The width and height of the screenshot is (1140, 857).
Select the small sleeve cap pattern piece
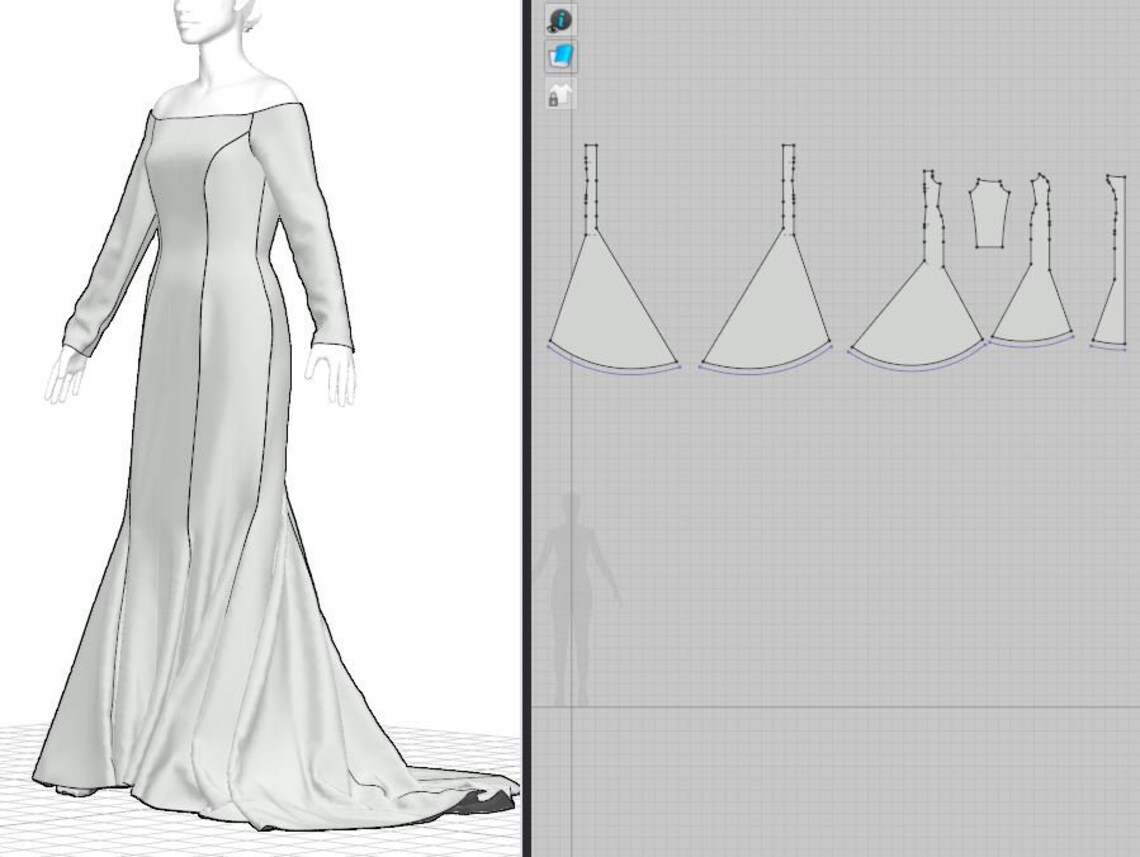pos(988,212)
